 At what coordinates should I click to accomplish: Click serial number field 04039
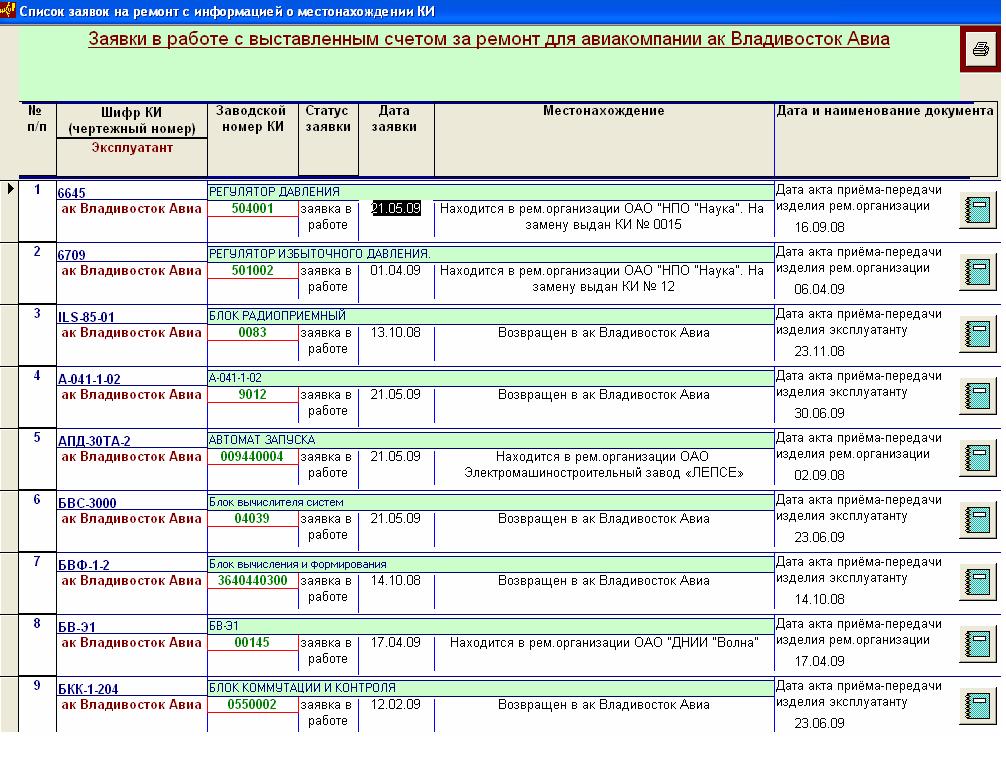click(252, 518)
